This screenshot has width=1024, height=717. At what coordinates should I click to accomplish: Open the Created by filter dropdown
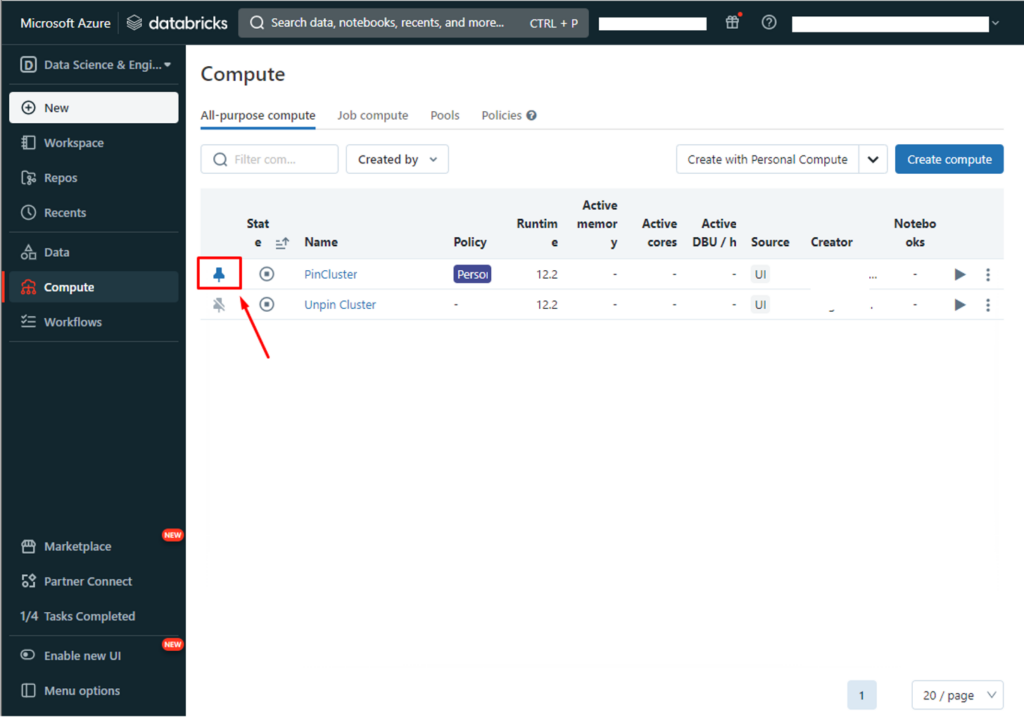coord(397,159)
